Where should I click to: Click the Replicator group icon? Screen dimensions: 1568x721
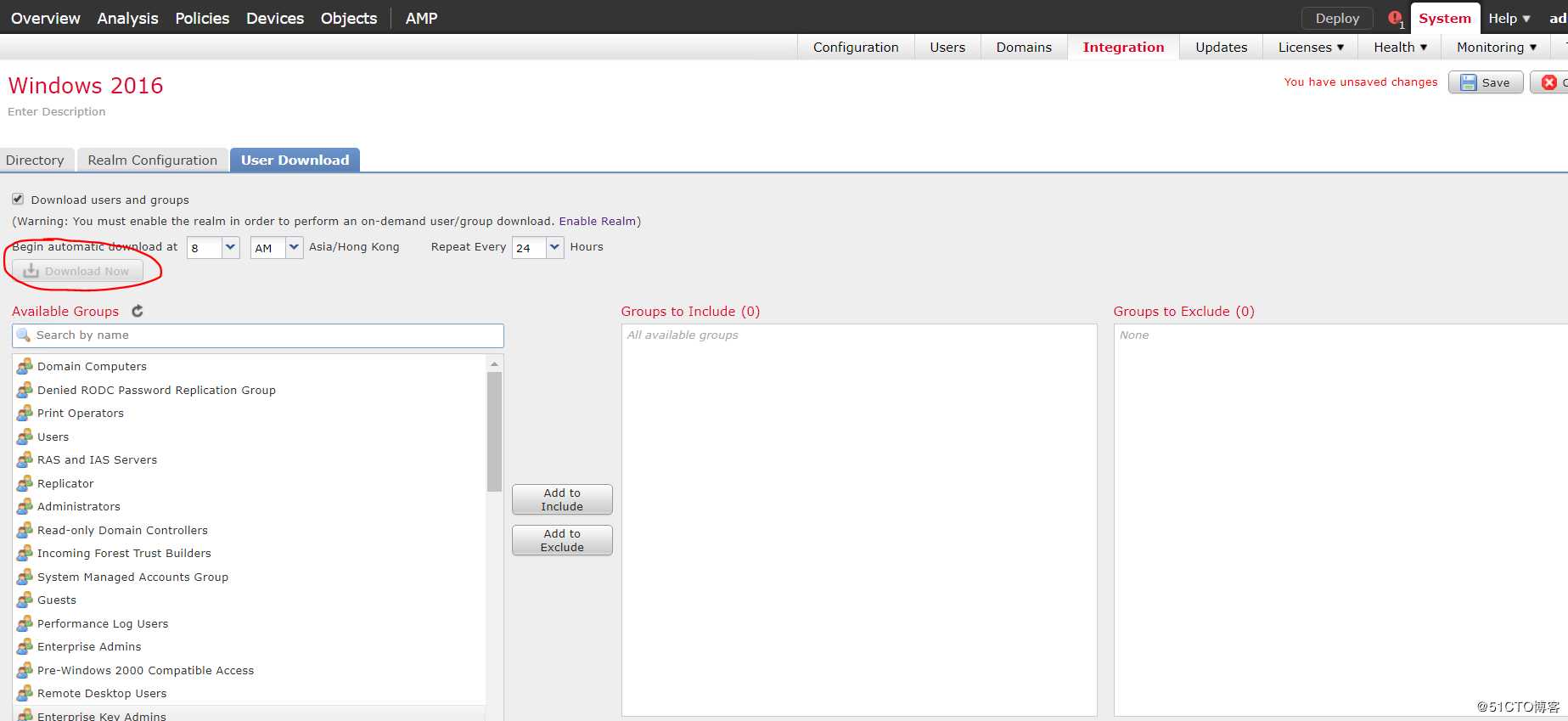25,483
